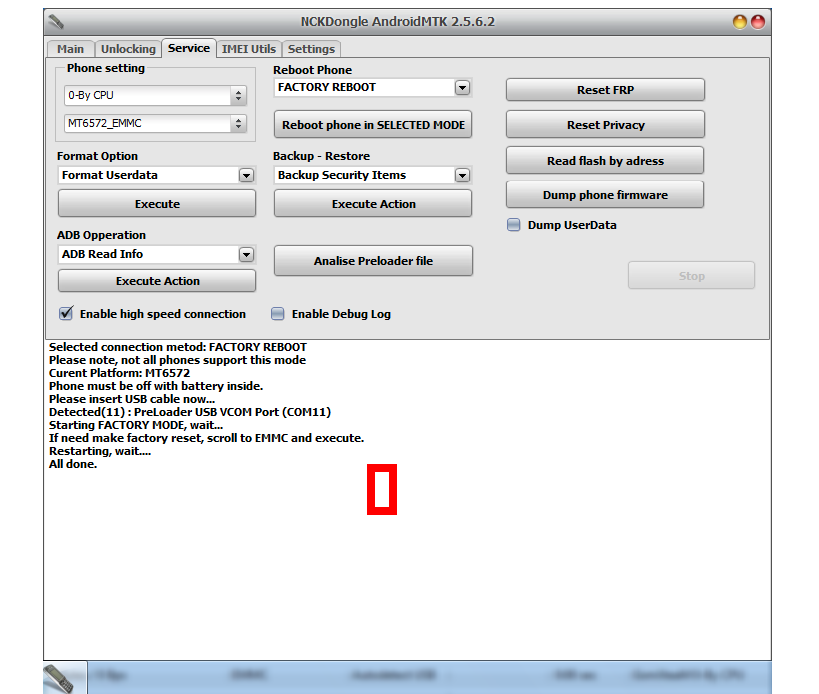Click log line mentioning PreLoader USB VCOM Port
Screen dimensions: 819x694
[x=190, y=412]
